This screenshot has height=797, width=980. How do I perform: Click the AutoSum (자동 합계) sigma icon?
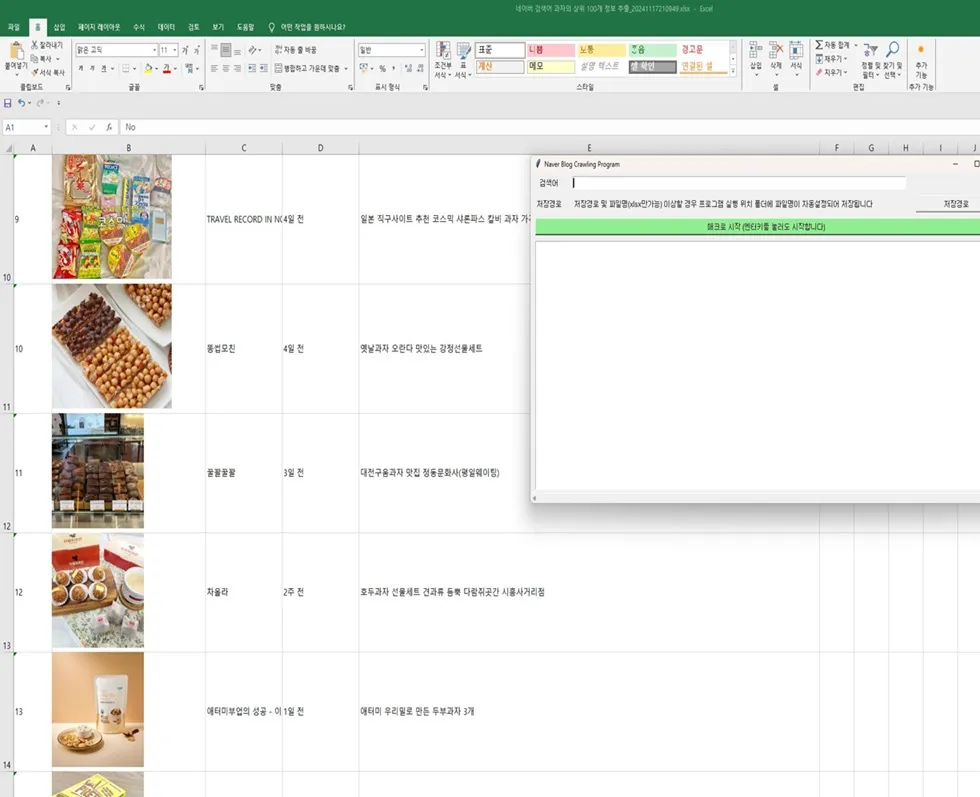[x=820, y=46]
